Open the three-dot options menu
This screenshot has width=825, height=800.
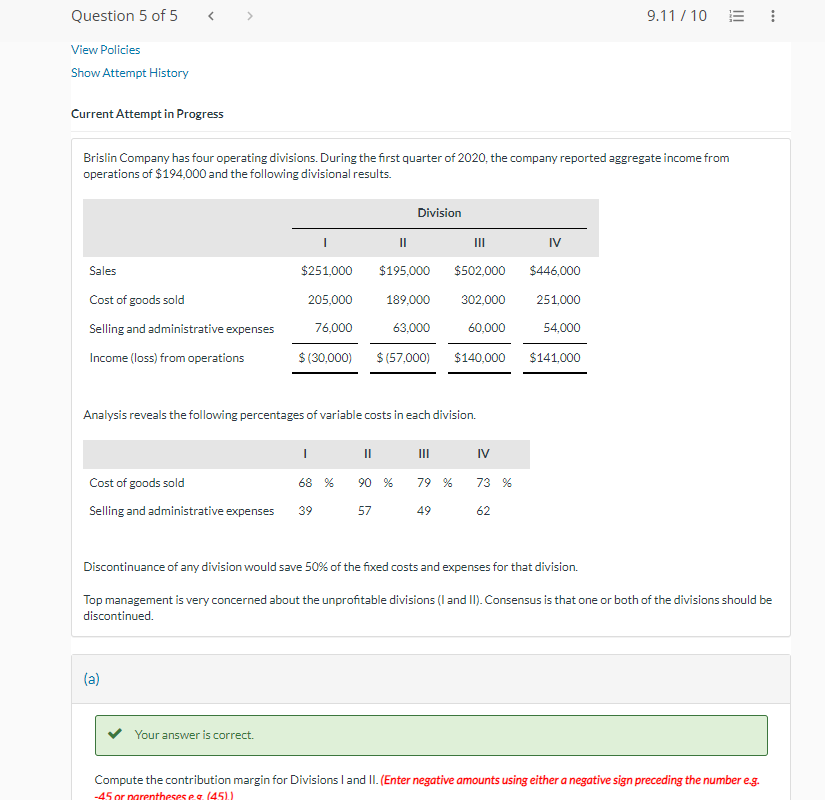tap(771, 15)
